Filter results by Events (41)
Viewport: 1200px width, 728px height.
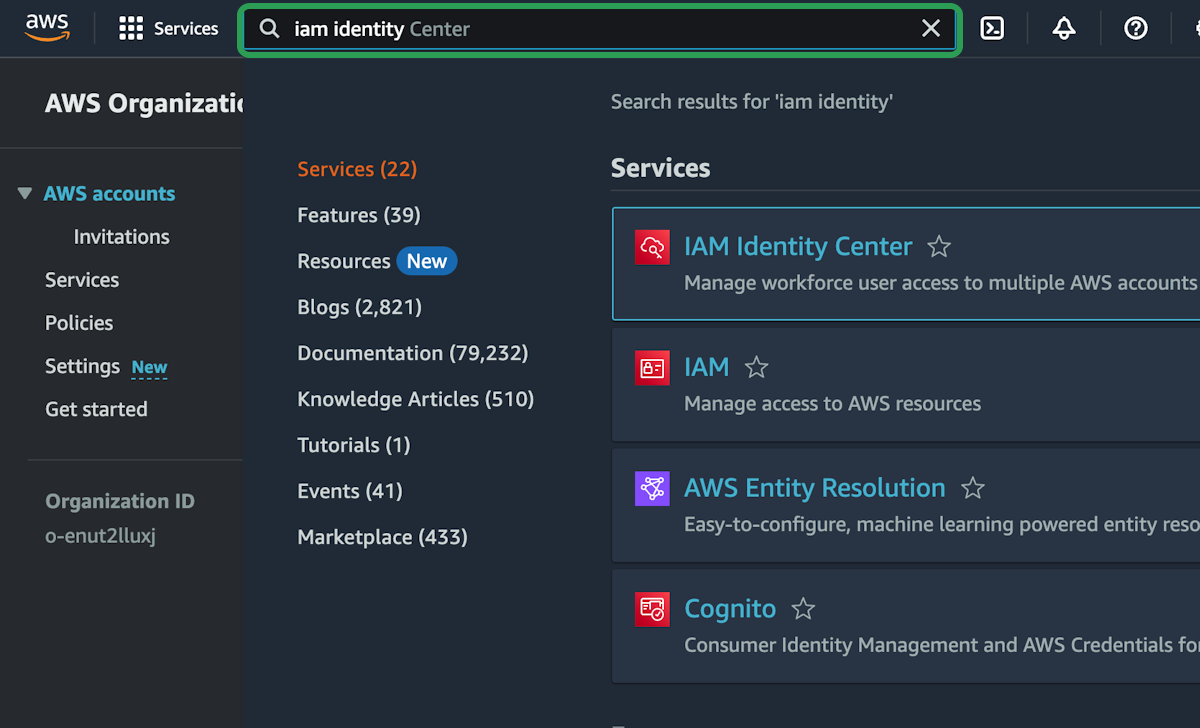point(350,491)
